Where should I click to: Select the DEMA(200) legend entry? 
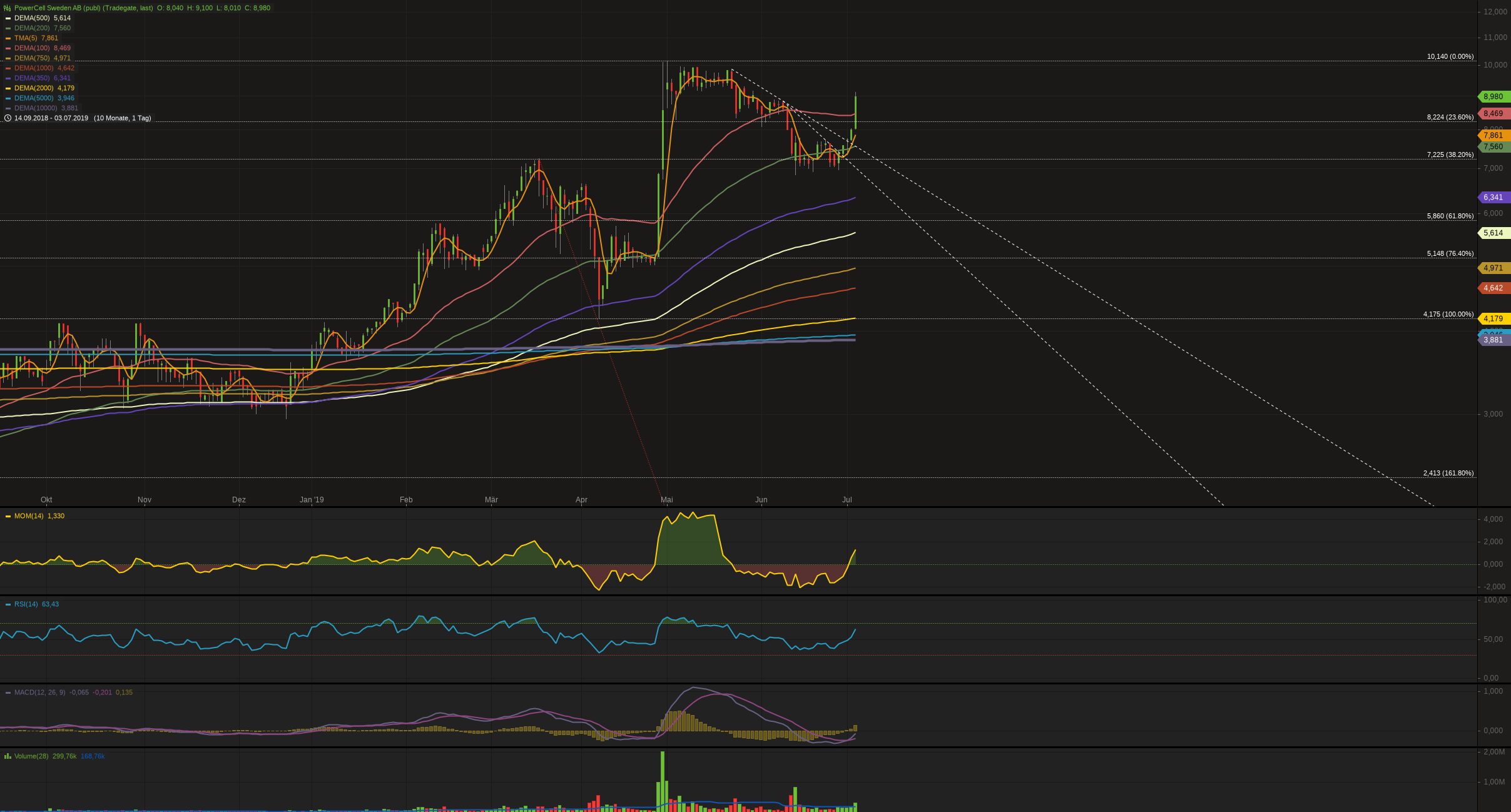(33, 28)
